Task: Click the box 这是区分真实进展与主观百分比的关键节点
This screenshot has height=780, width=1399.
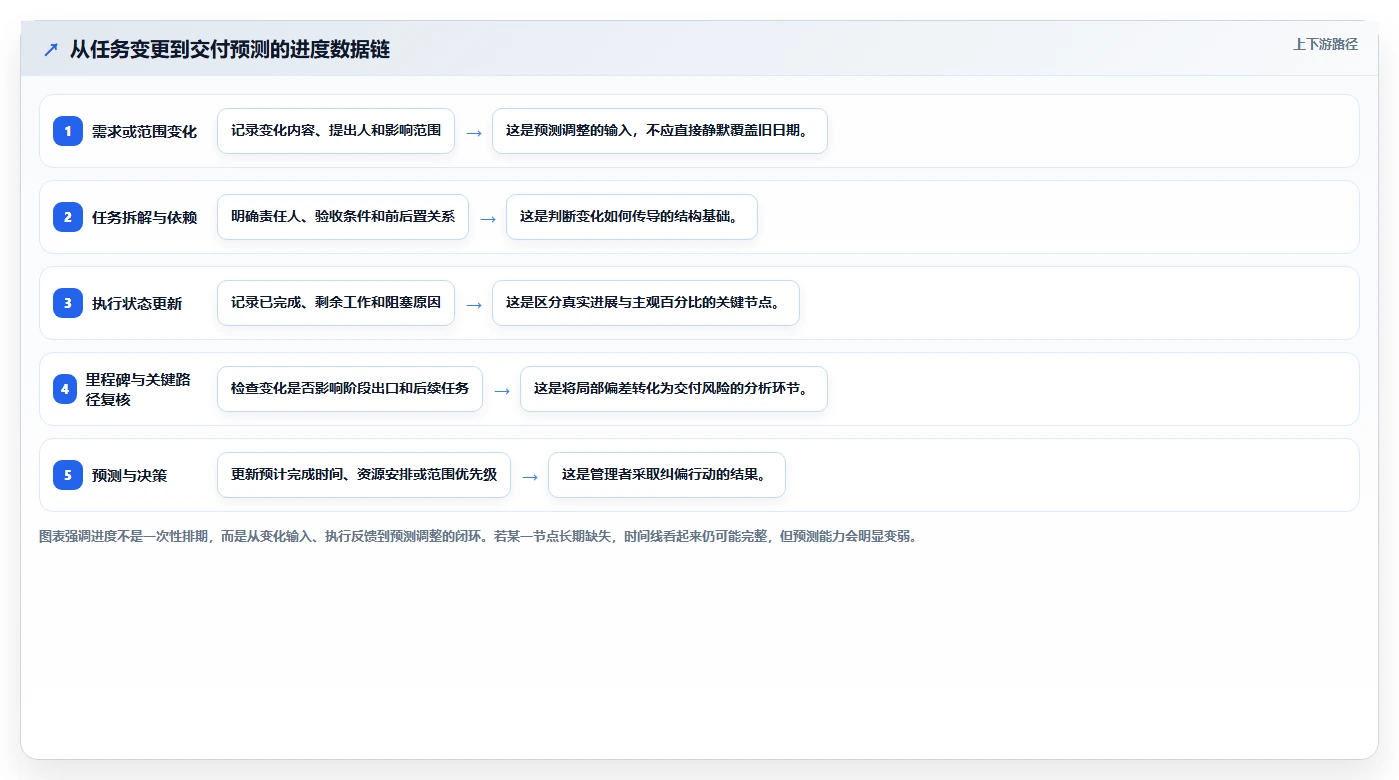Action: click(x=646, y=303)
